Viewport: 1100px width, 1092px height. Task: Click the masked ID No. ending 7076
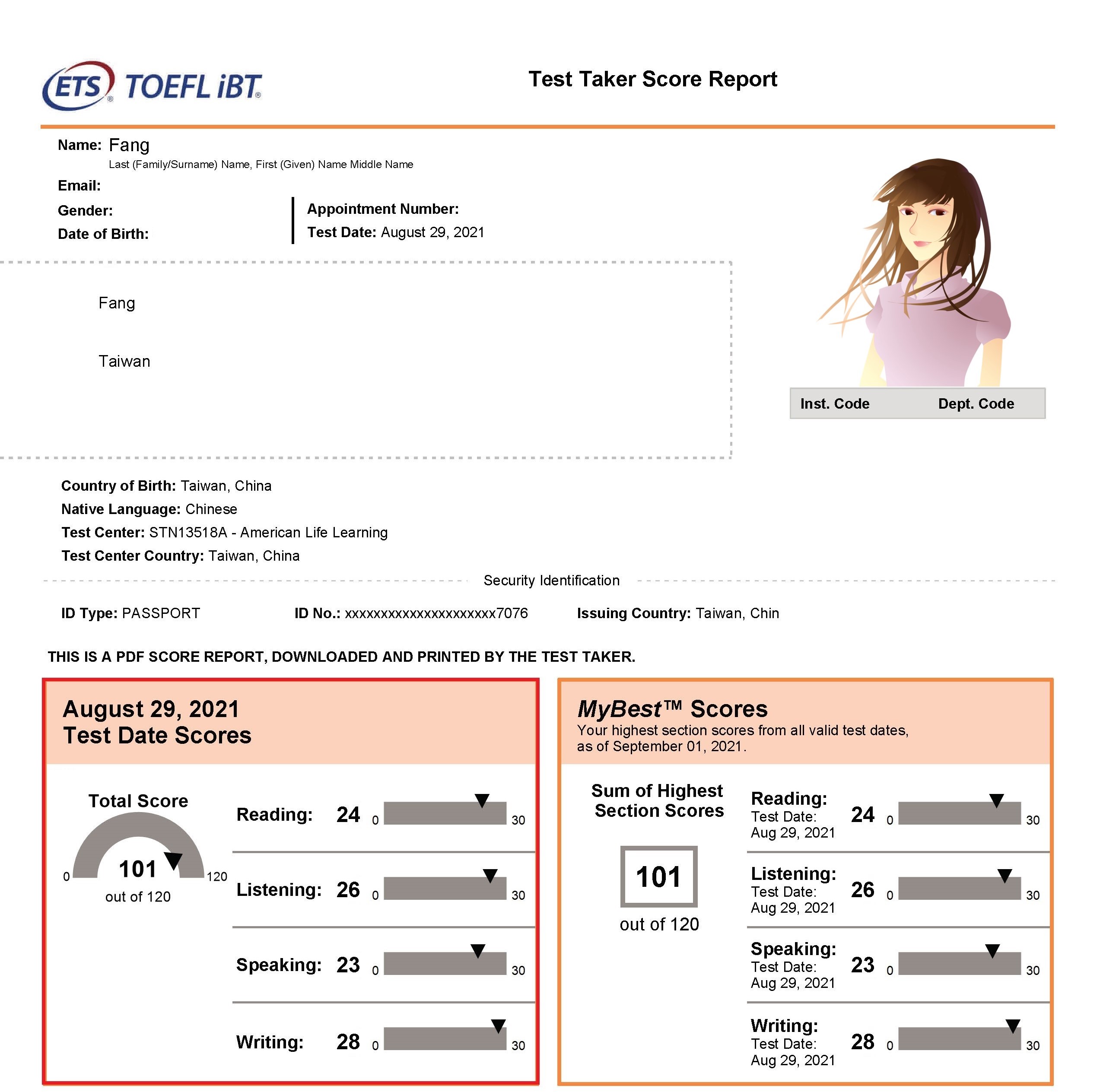pos(411,614)
